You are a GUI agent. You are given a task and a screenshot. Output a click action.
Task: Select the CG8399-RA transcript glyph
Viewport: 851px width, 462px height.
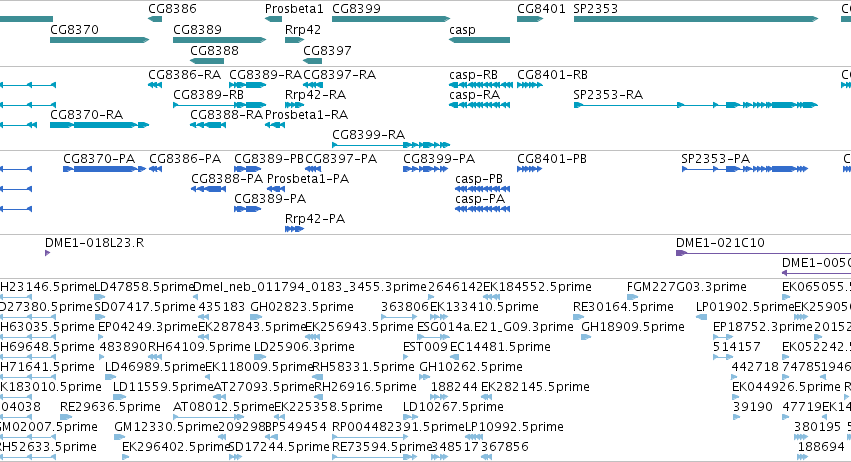point(391,145)
